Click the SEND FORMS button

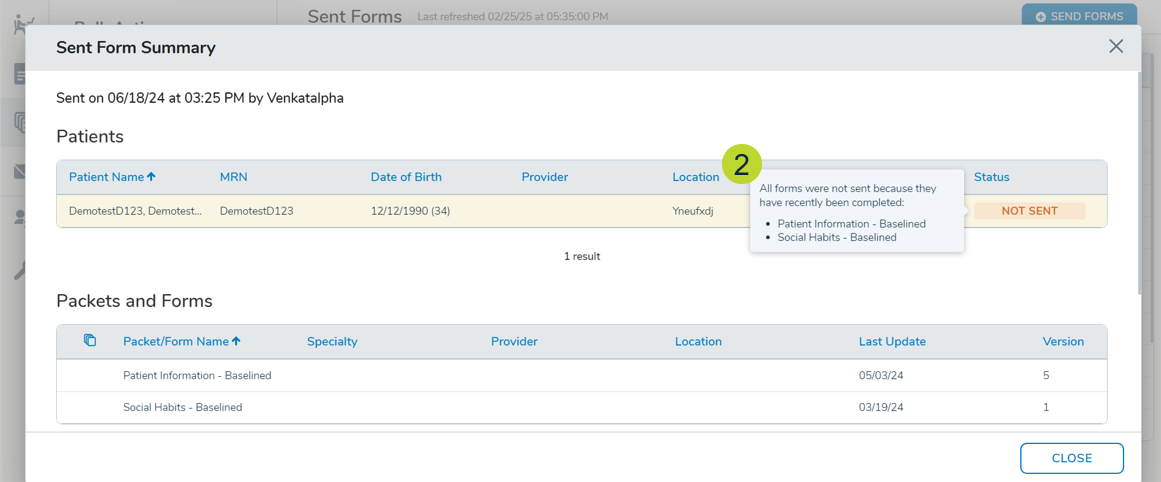click(x=1079, y=16)
